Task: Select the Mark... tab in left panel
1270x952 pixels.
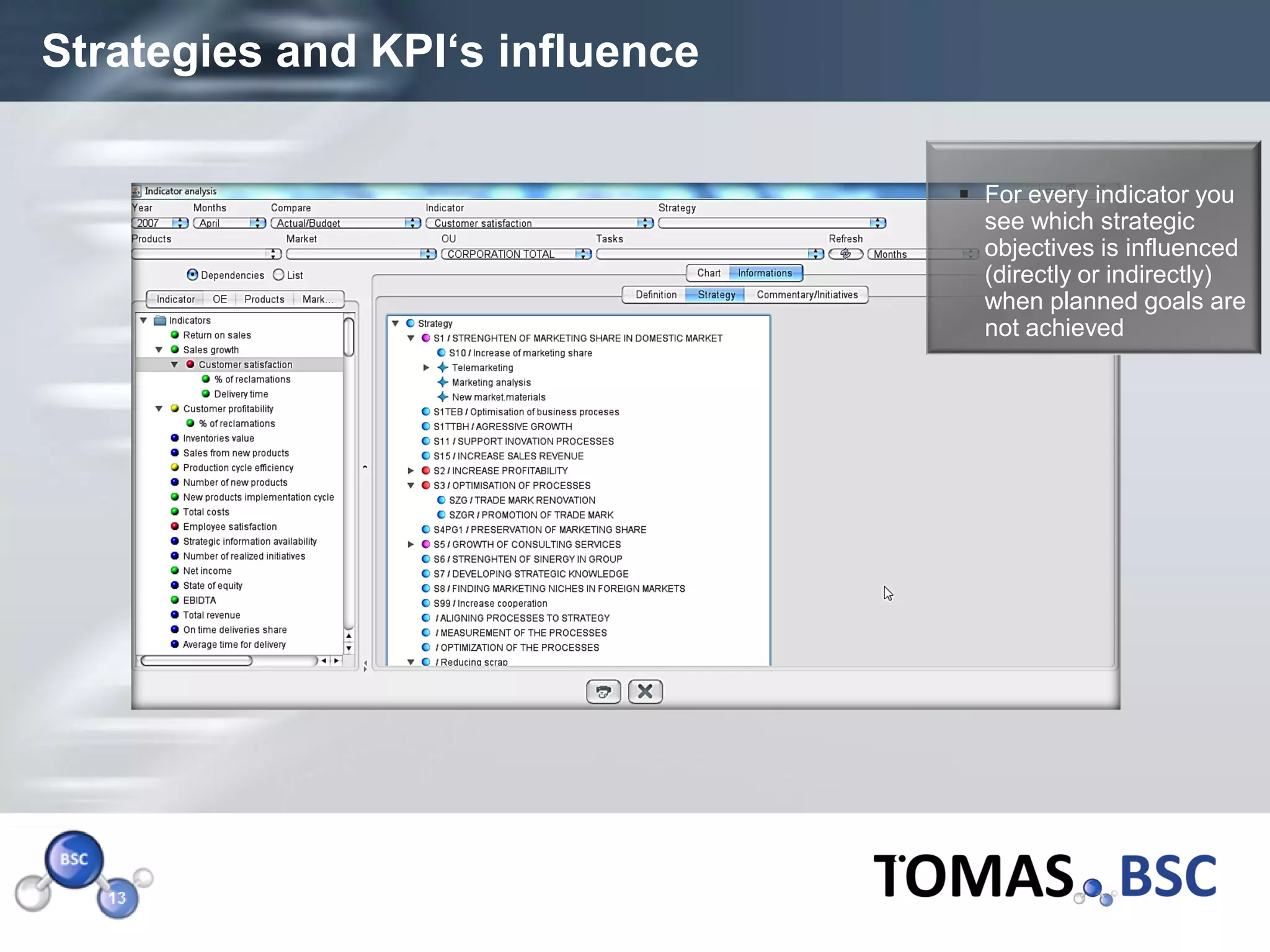Action: (x=318, y=299)
